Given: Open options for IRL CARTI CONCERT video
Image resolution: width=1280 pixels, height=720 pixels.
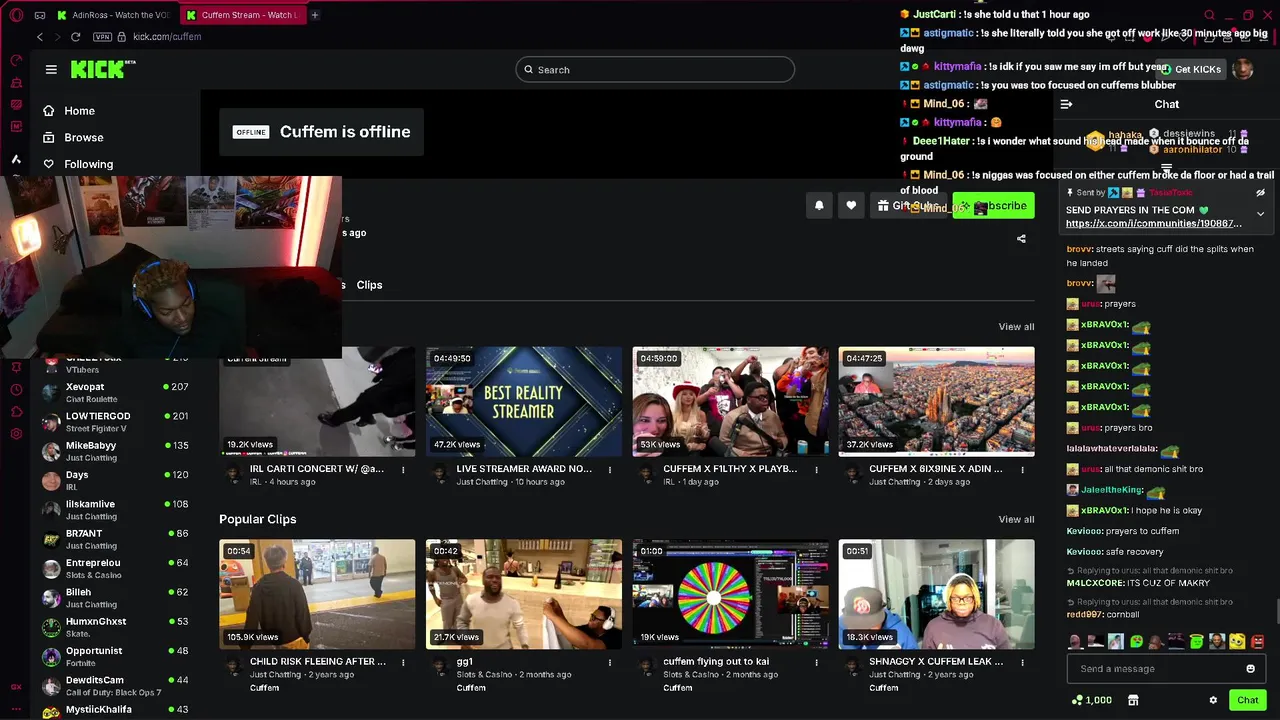Looking at the screenshot, I should tap(403, 469).
